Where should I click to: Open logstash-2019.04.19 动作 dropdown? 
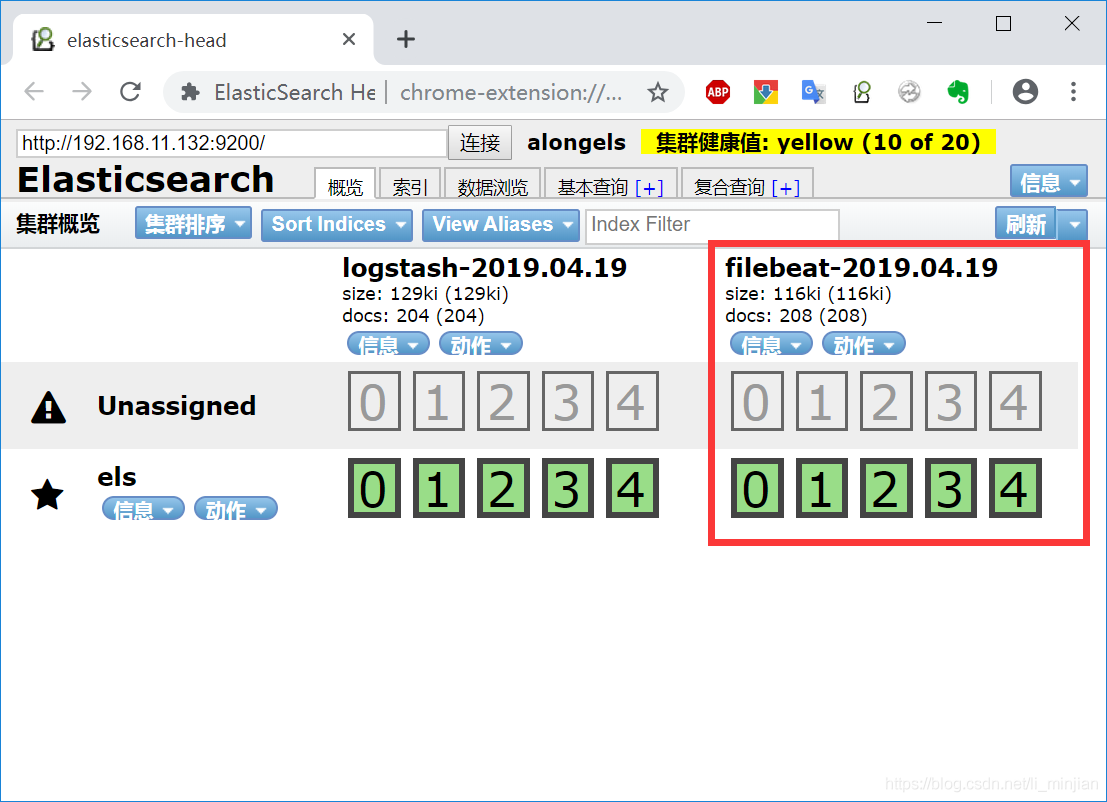[481, 344]
